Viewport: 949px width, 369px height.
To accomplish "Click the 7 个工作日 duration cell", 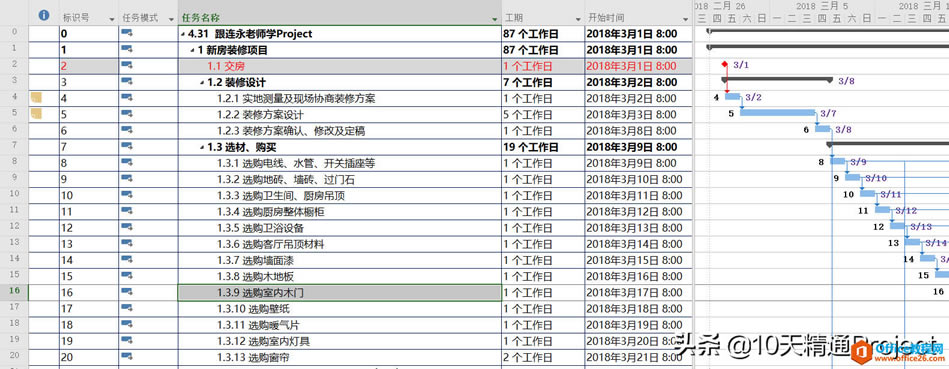I will (x=543, y=82).
